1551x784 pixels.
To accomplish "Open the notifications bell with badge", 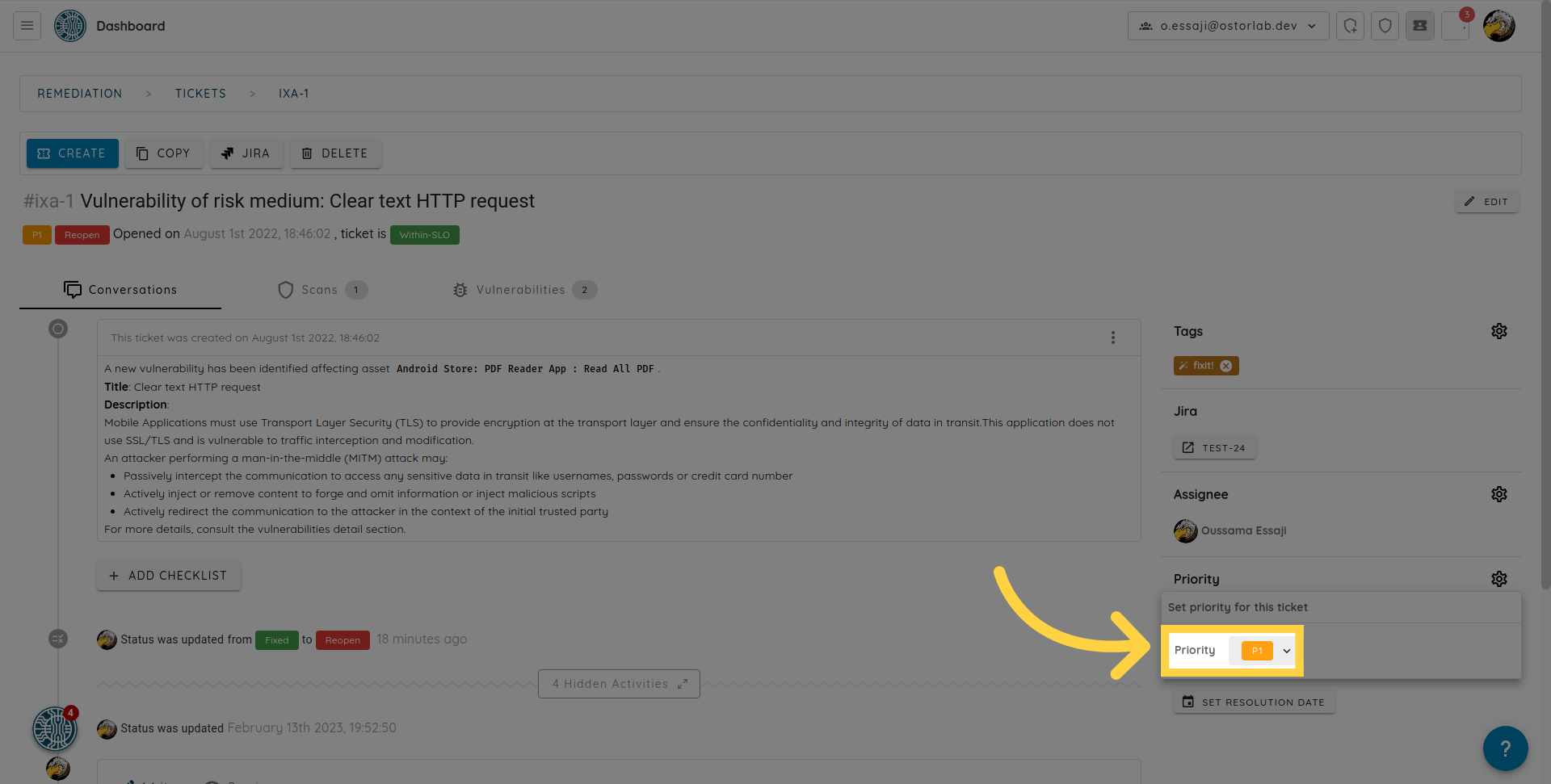I will coord(1456,26).
